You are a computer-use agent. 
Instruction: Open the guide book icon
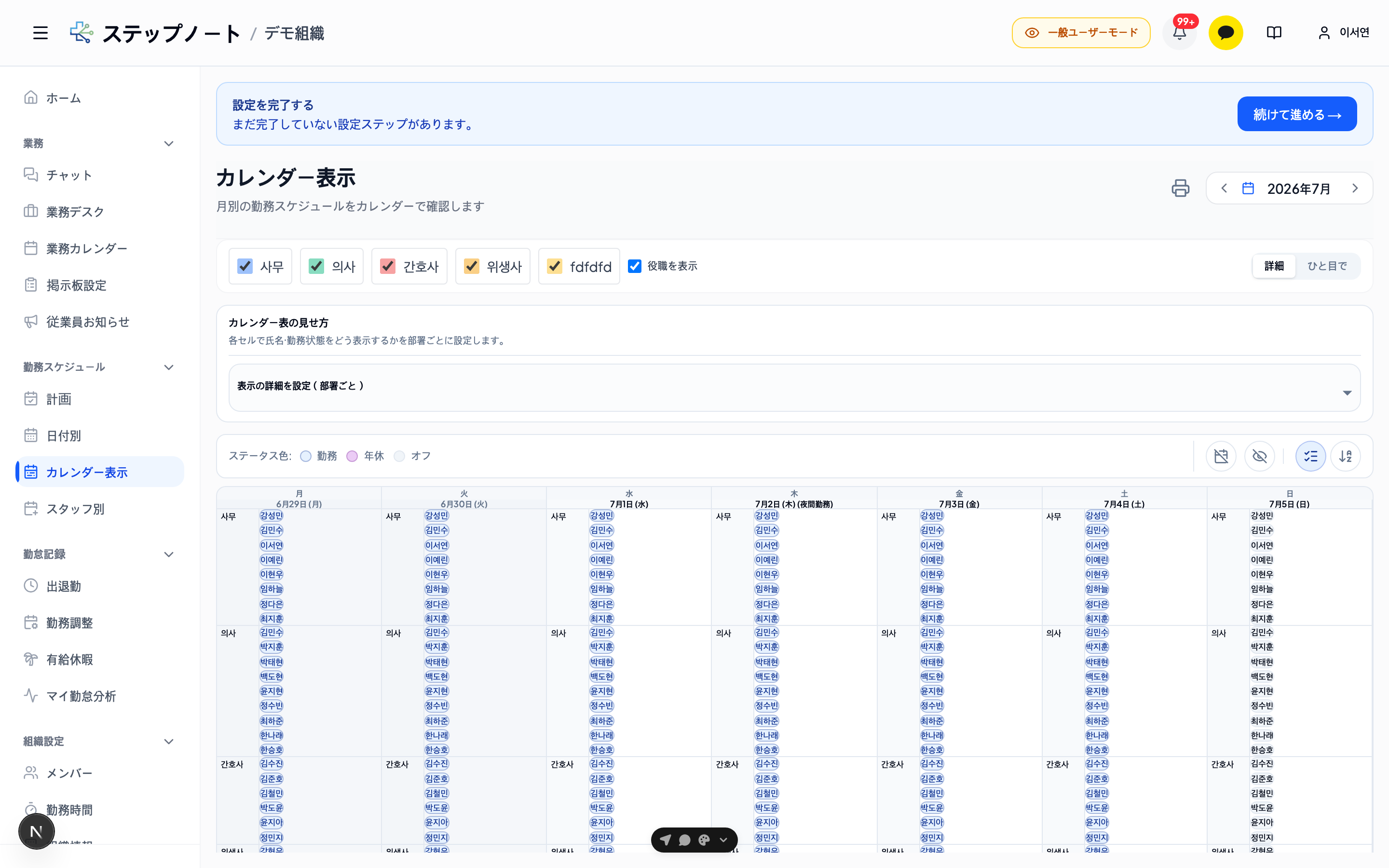(x=1274, y=33)
